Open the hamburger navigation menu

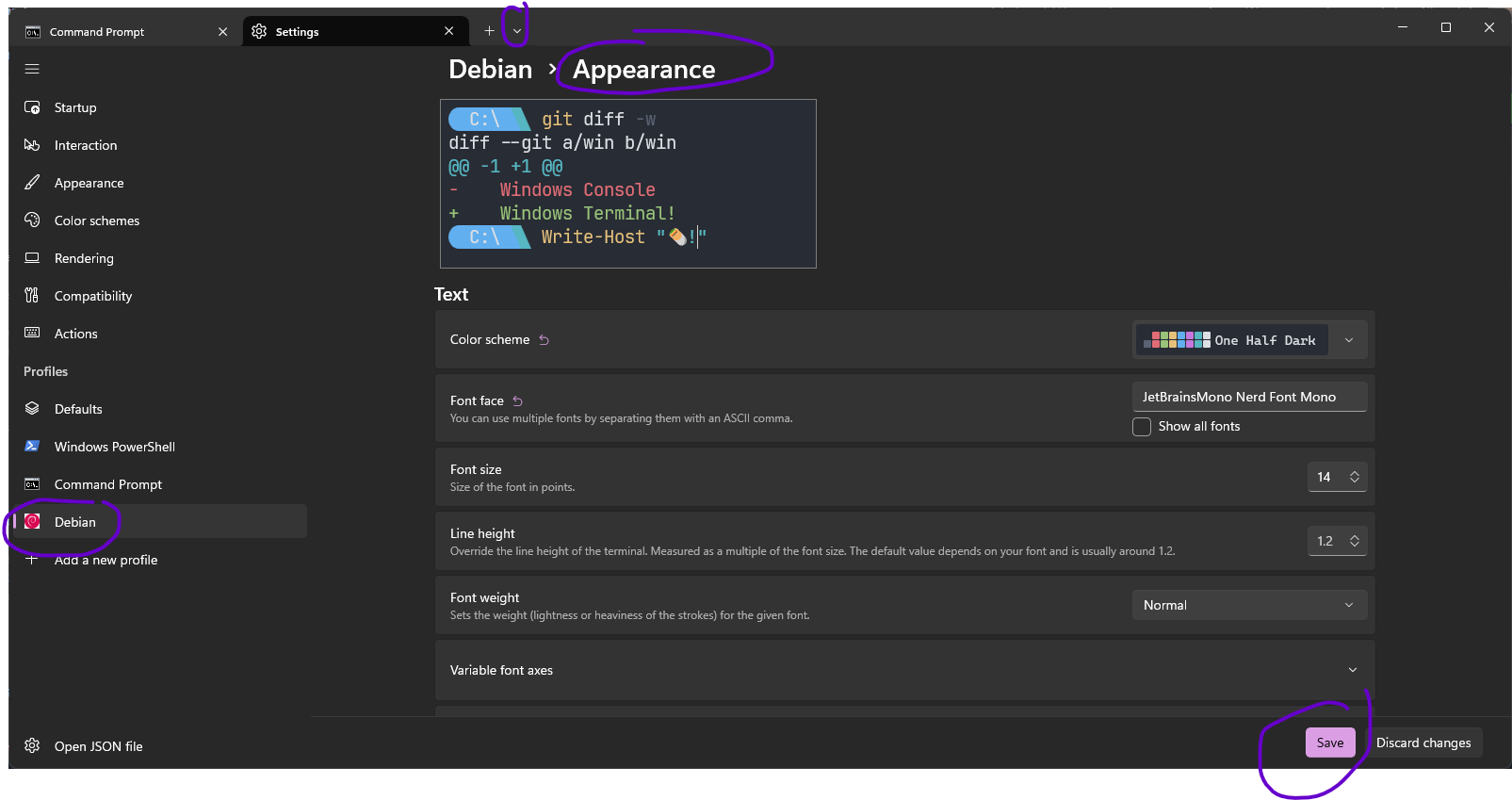pos(32,69)
